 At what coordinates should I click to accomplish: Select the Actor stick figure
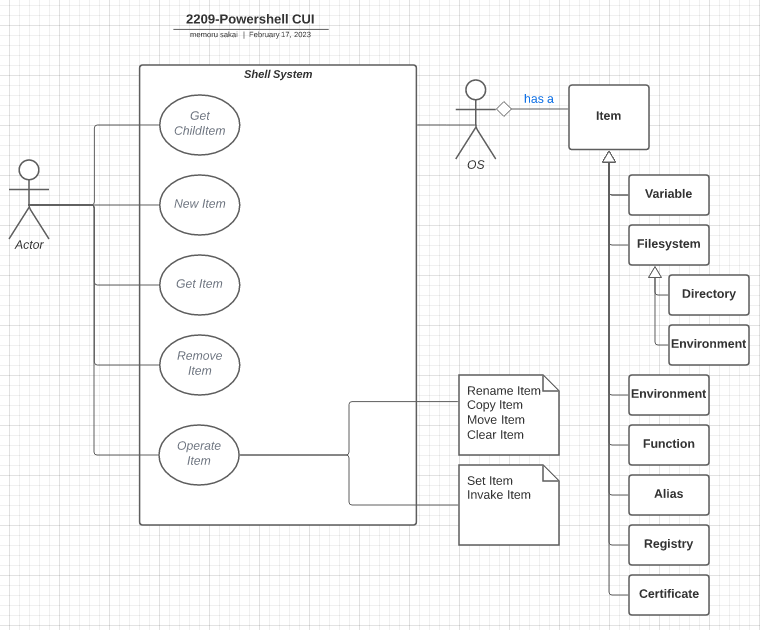click(29, 199)
